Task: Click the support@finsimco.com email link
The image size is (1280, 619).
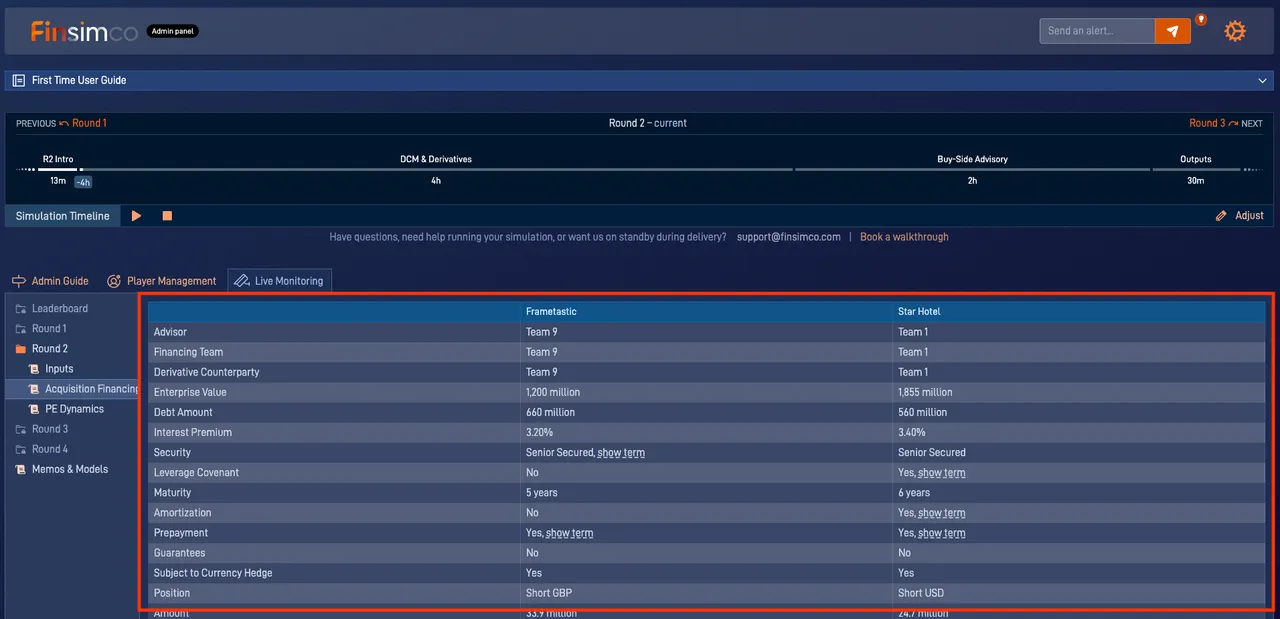Action: (788, 237)
